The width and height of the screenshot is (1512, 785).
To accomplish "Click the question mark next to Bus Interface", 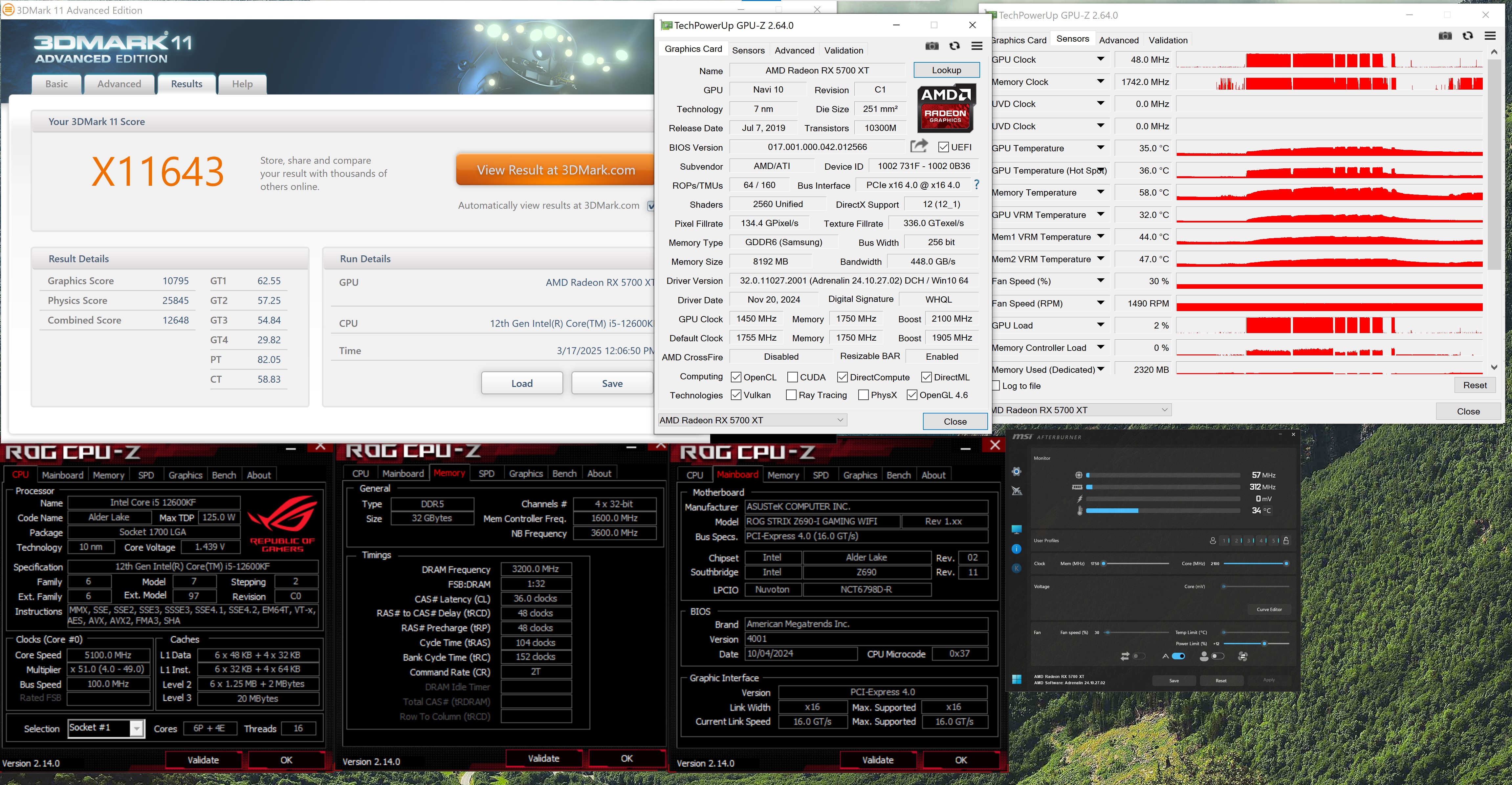I will pos(977,185).
